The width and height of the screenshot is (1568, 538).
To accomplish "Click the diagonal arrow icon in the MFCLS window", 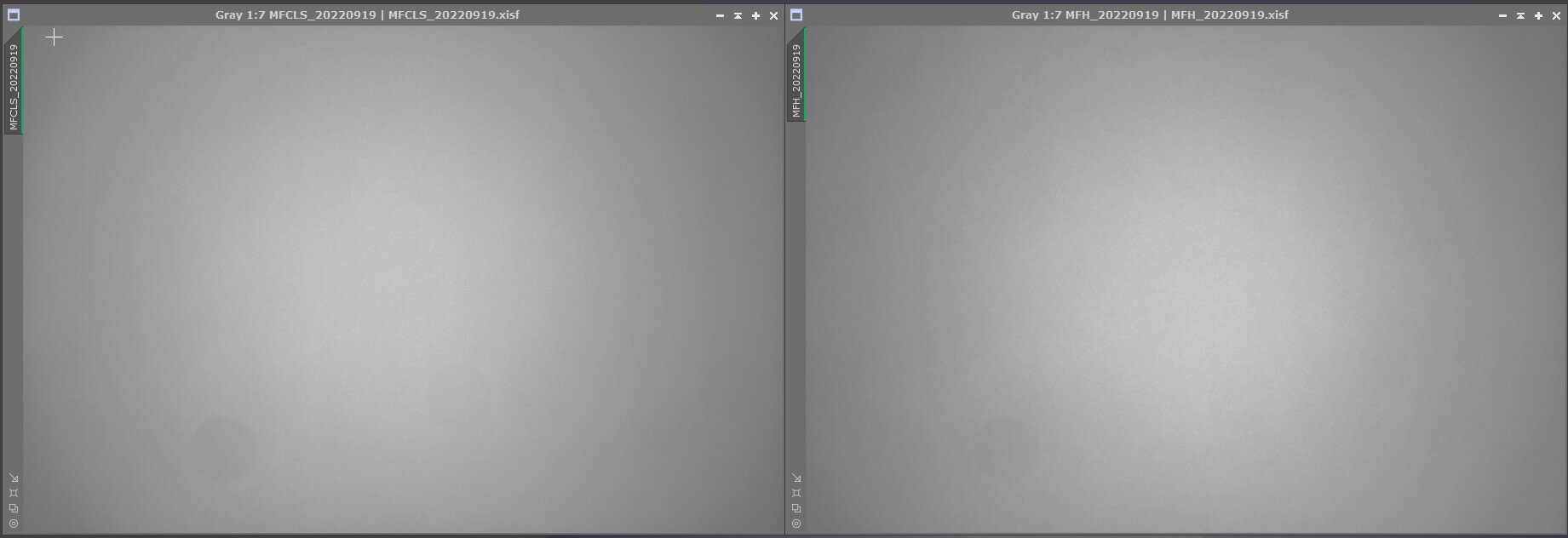I will [14, 478].
